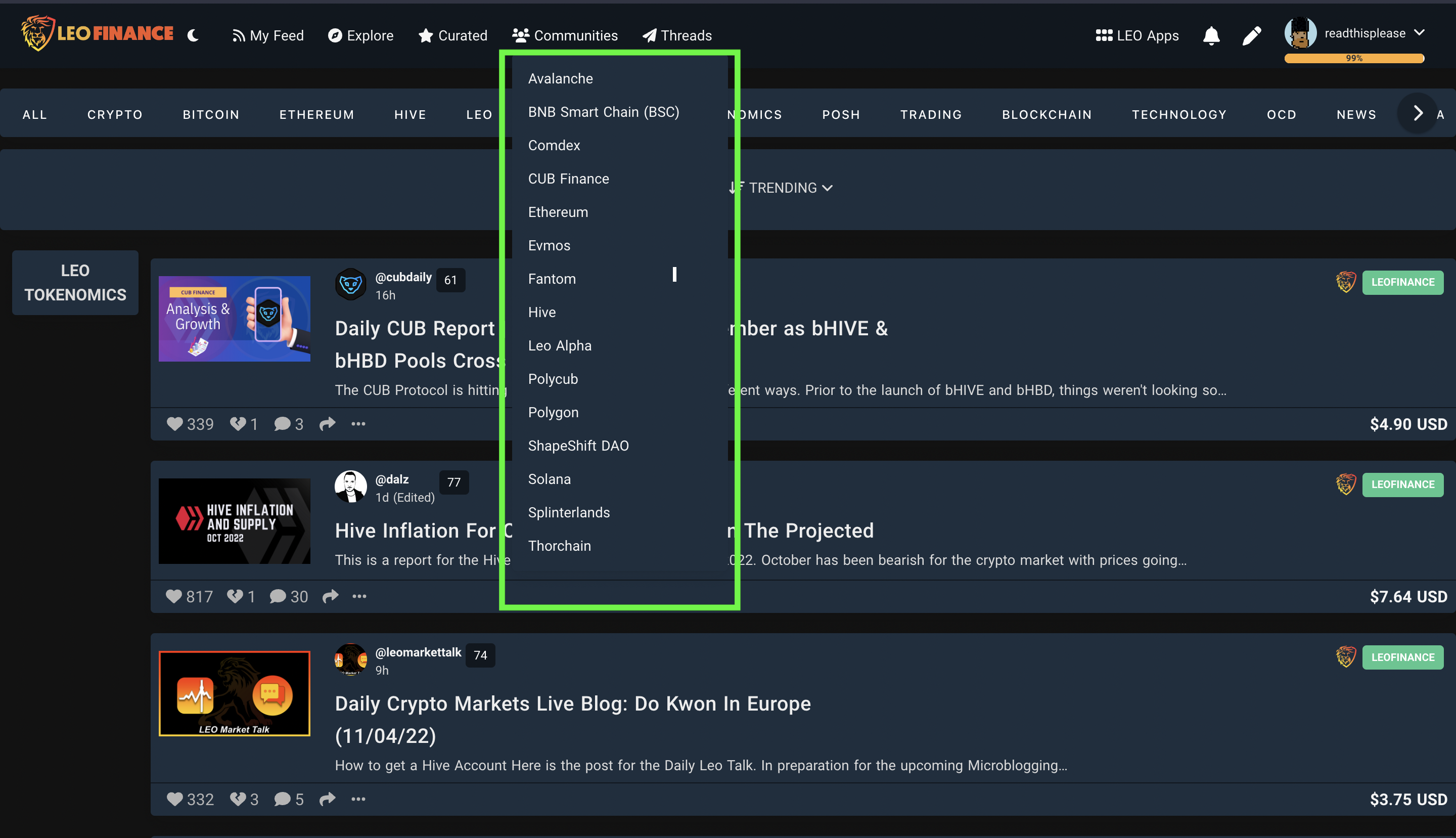
Task: Open more options on Hive Inflation post
Action: click(x=359, y=596)
